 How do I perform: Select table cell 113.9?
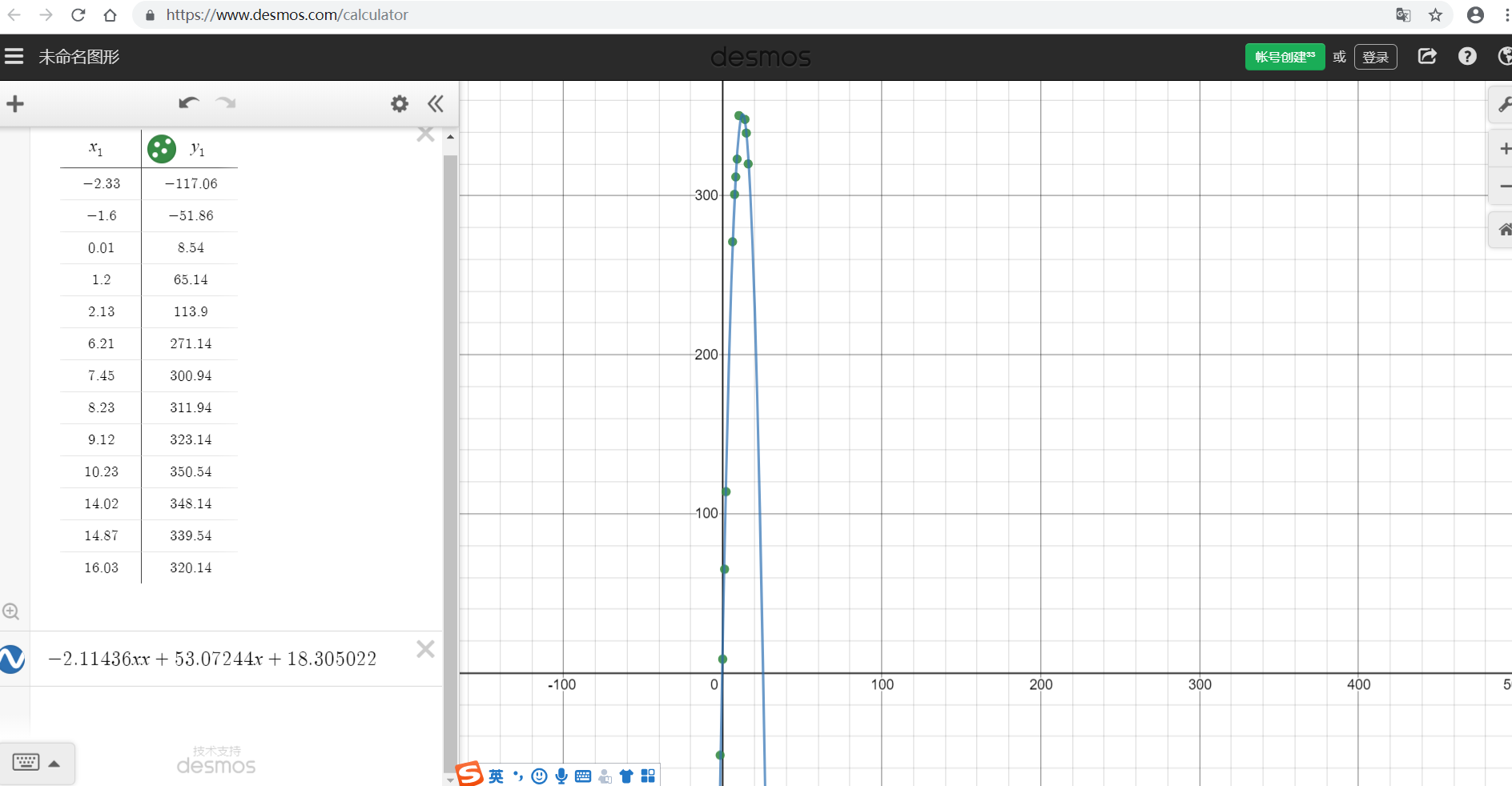[191, 311]
